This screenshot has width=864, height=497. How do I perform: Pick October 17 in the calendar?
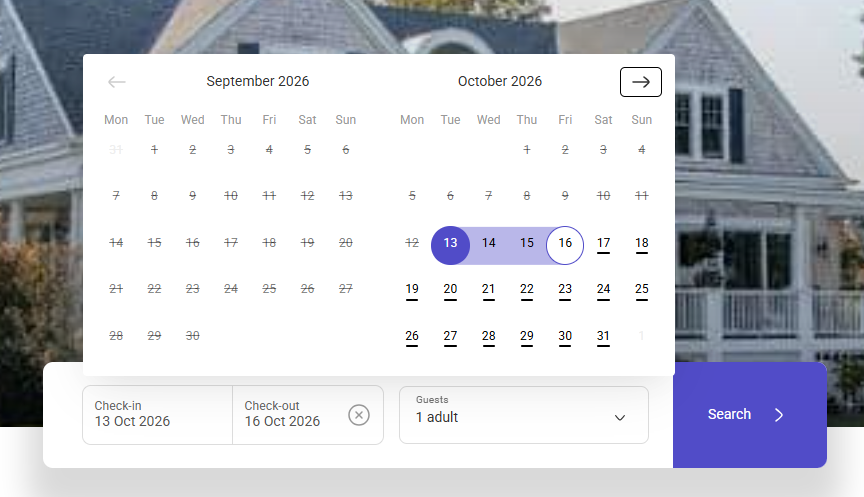pyautogui.click(x=603, y=245)
